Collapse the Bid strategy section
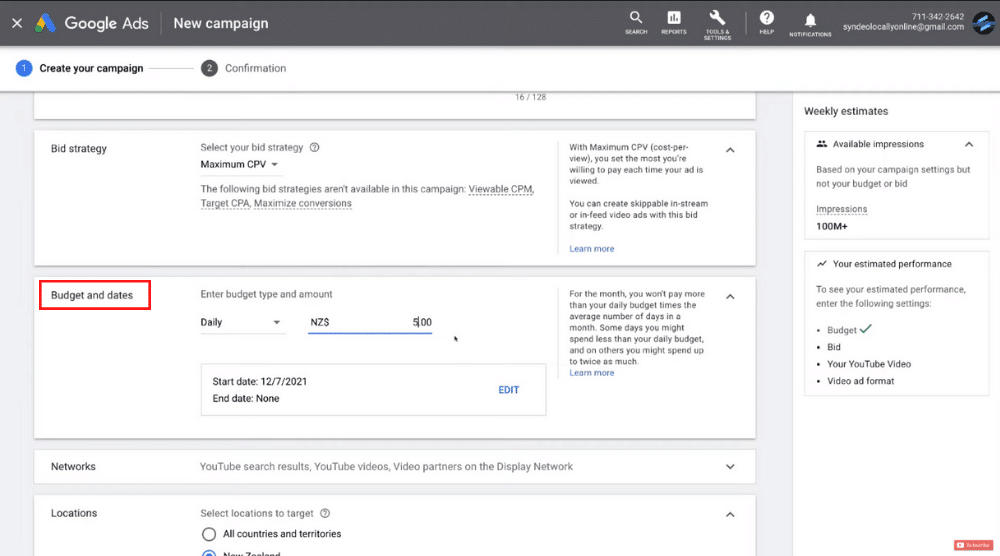The height and width of the screenshot is (556, 1000). [x=730, y=150]
